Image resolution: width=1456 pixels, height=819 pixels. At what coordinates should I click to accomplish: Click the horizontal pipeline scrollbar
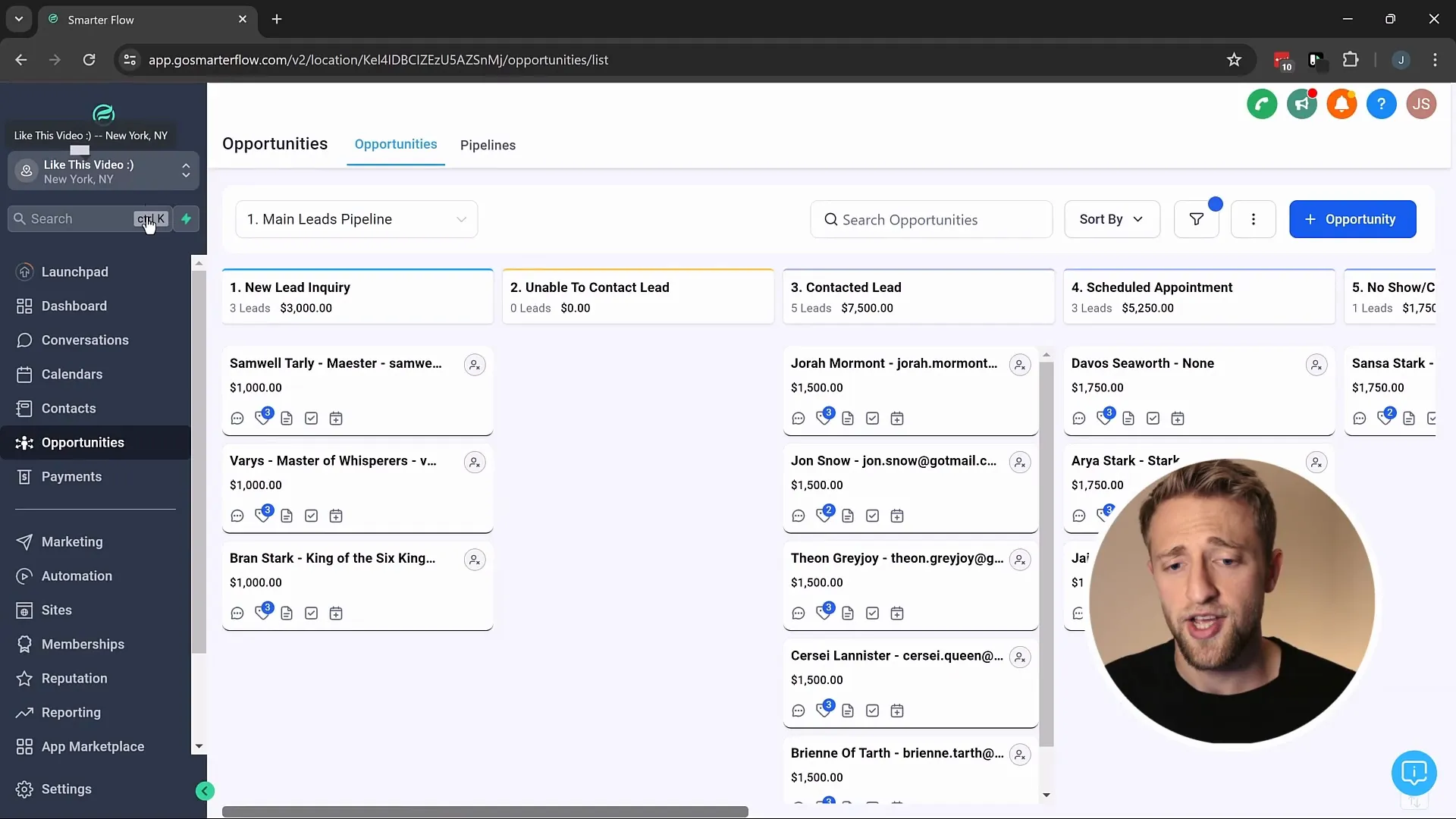click(x=485, y=811)
